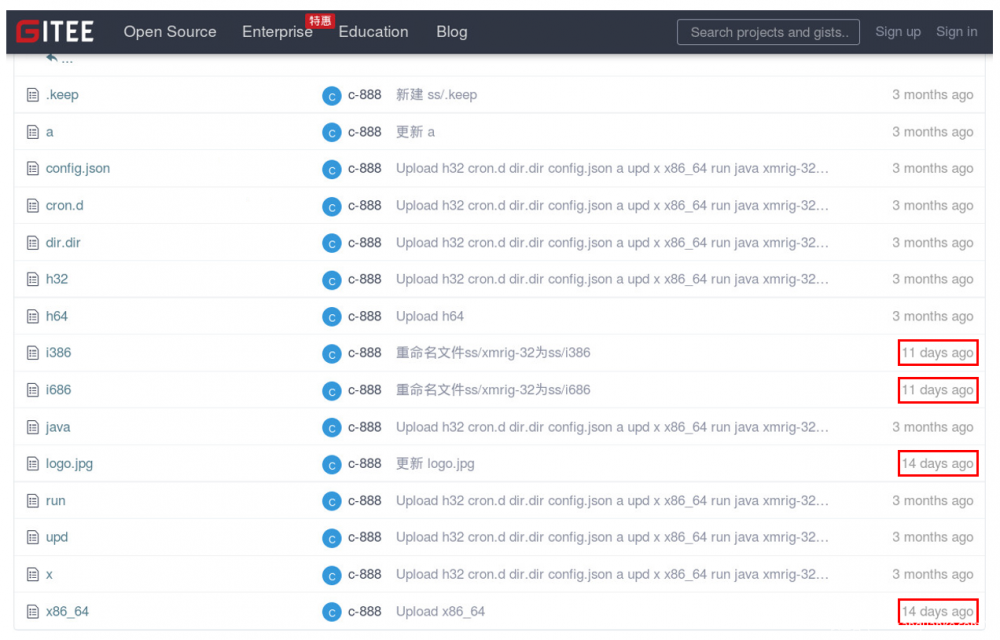Open the config.json file
Viewport: 1000px width, 640px height.
78,168
